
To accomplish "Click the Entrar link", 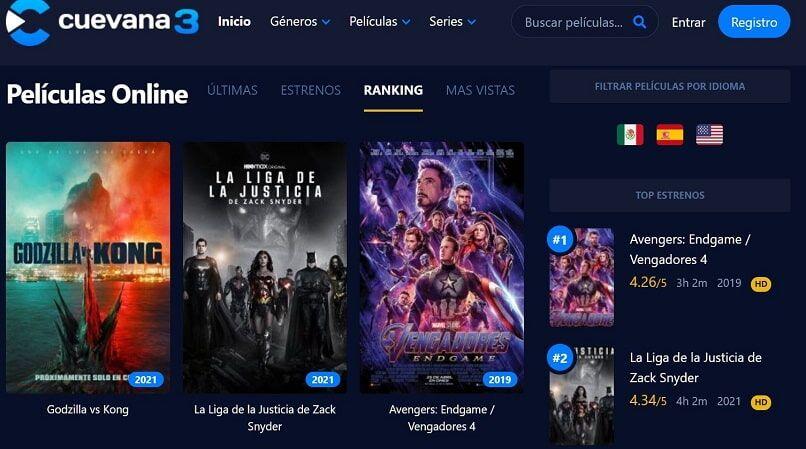I will [x=688, y=22].
